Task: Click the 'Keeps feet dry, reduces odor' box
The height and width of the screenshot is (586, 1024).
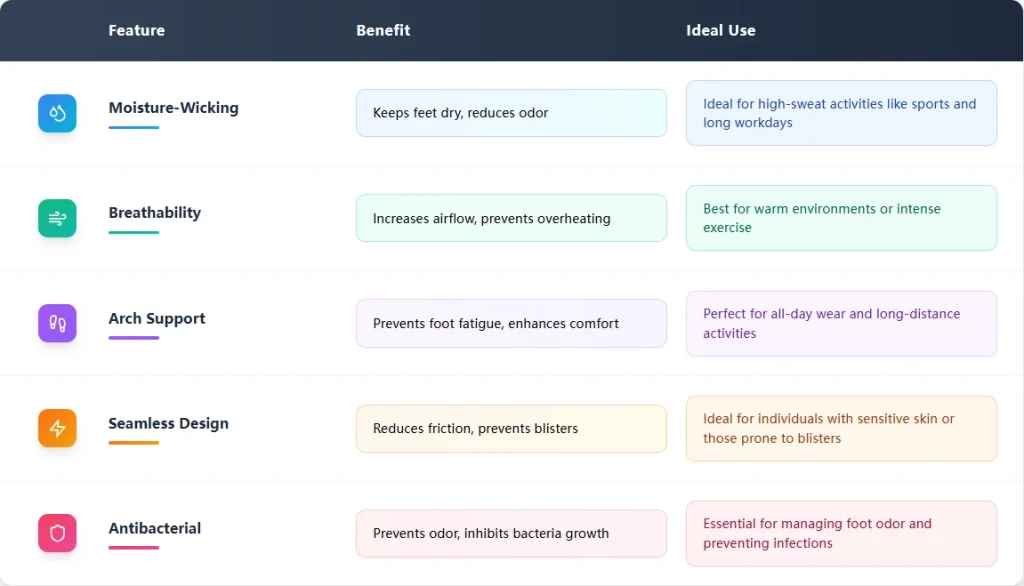Action: tap(511, 113)
